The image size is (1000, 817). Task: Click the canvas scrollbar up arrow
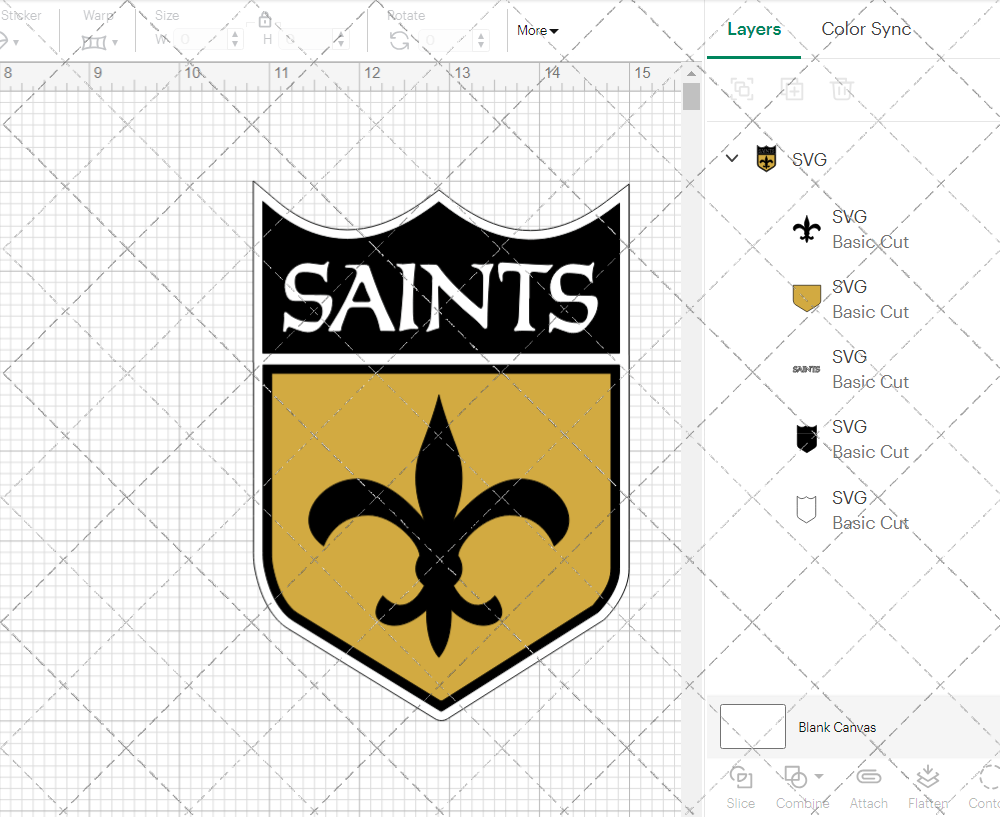(691, 73)
